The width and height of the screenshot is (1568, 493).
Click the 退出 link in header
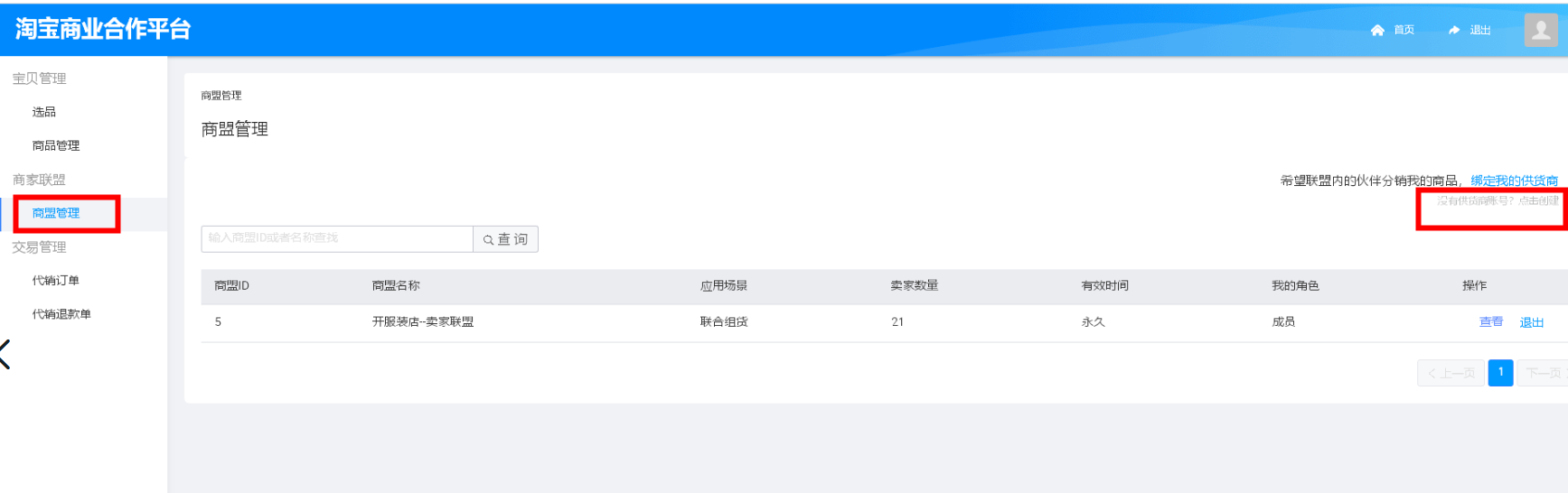click(1480, 30)
